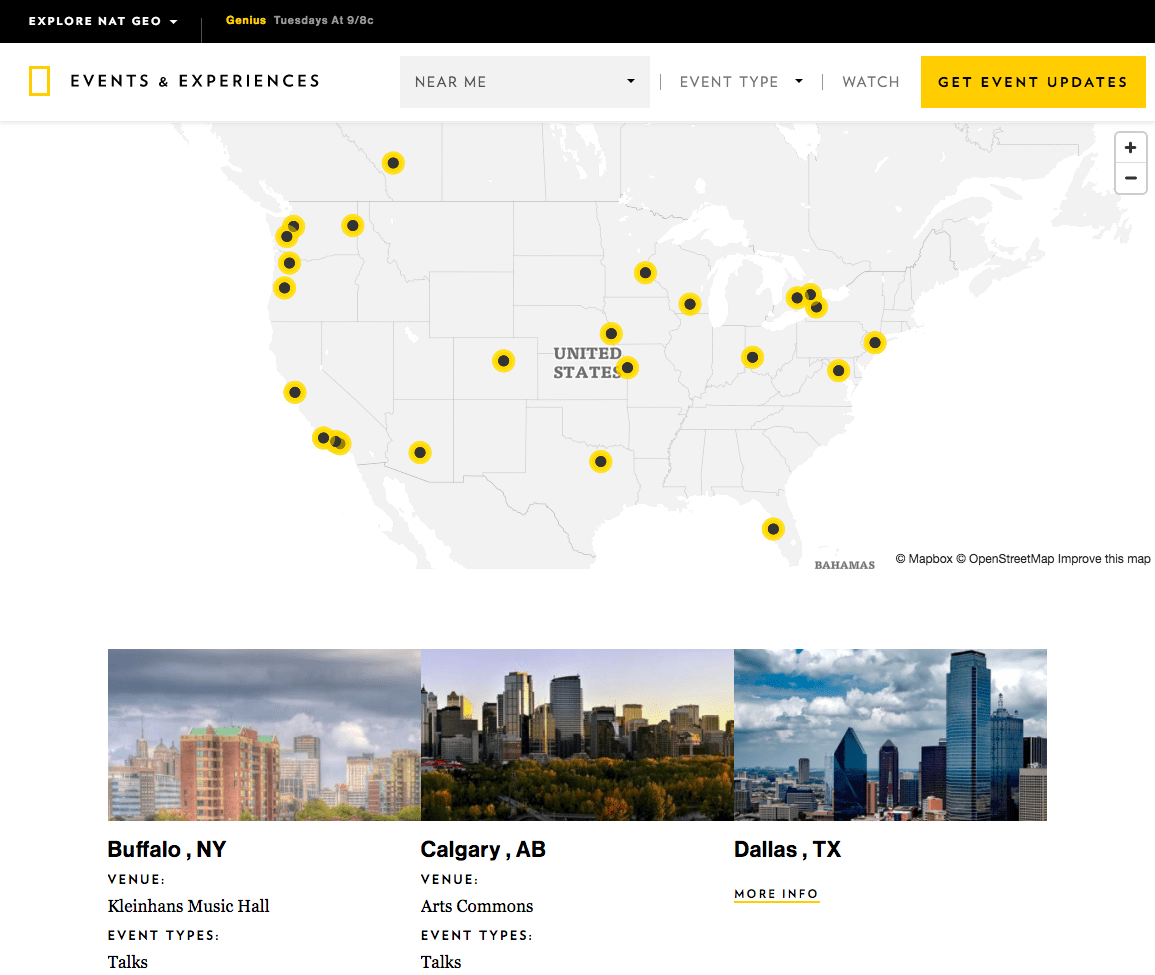Expand the Event Type dropdown
Screen dimensions: 1155x975
740,82
